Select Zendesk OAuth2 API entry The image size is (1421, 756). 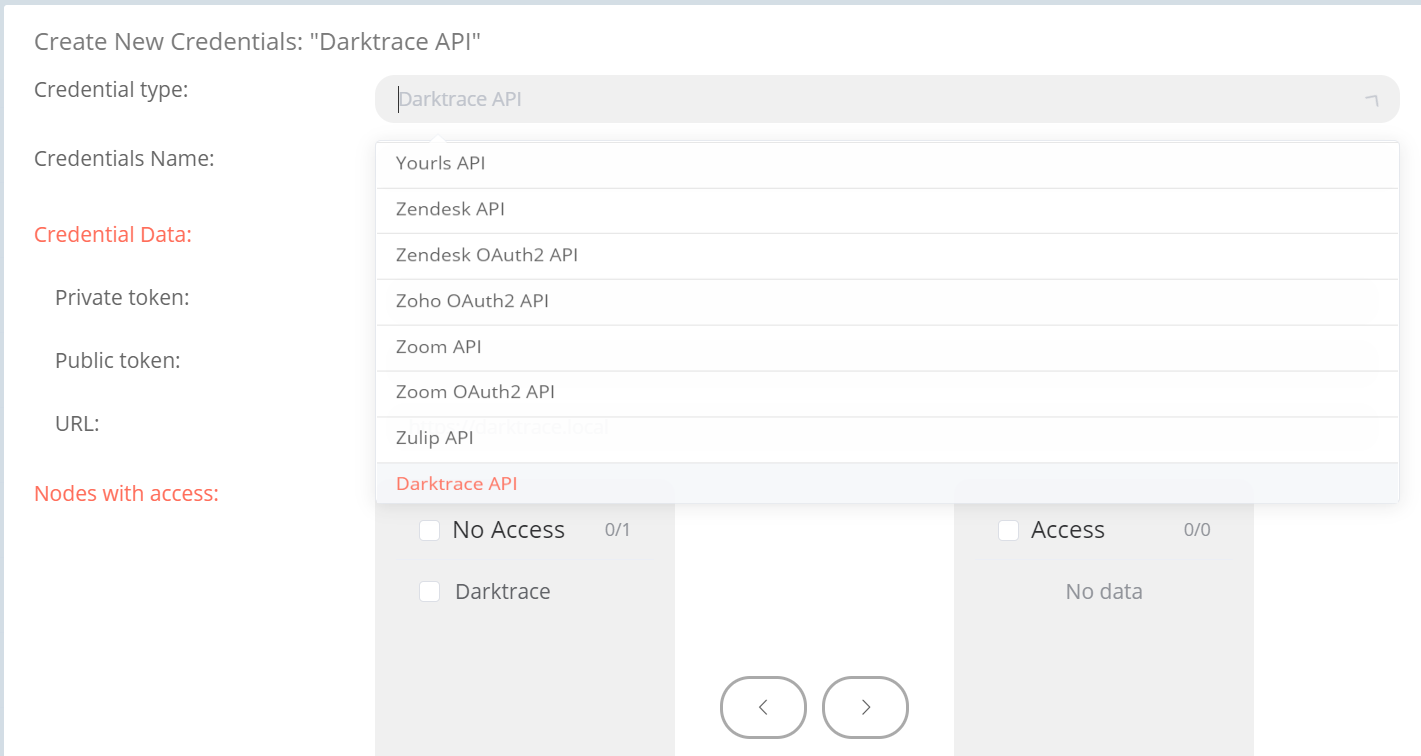coord(887,256)
